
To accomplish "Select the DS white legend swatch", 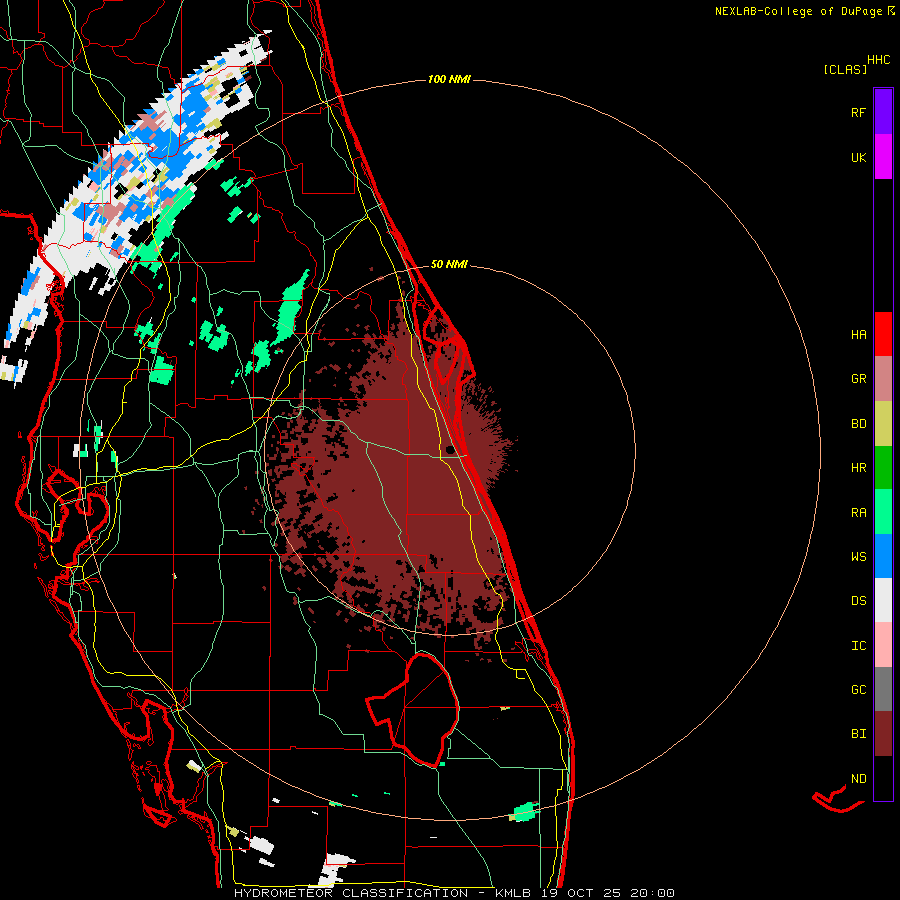I will click(883, 601).
